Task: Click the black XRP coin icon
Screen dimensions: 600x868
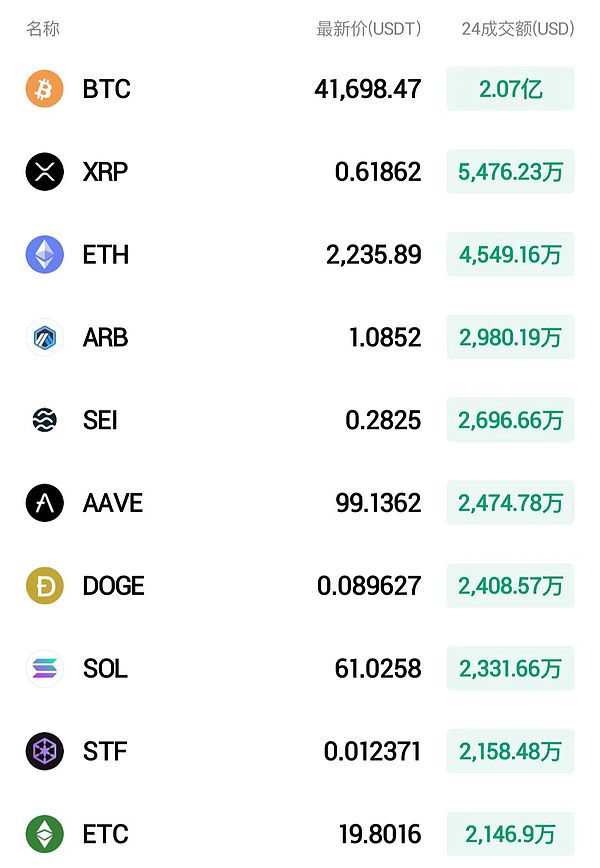Action: (x=44, y=172)
